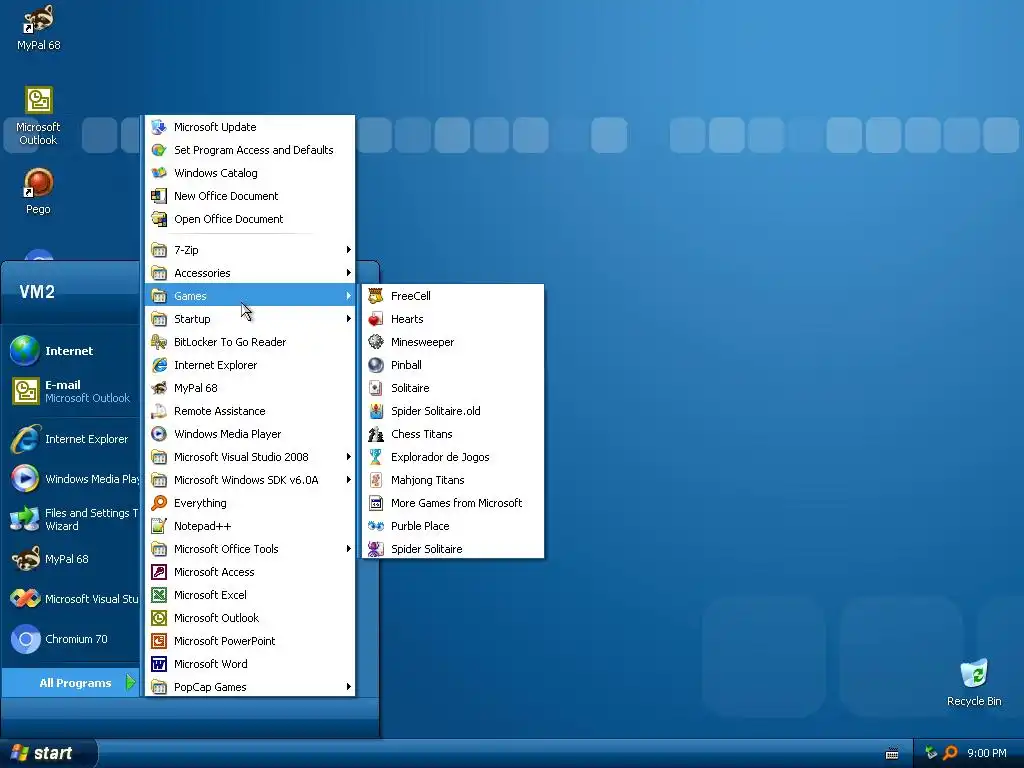The image size is (1024, 768).
Task: Click the Safely Remove Hardware tray icon
Action: [931, 753]
